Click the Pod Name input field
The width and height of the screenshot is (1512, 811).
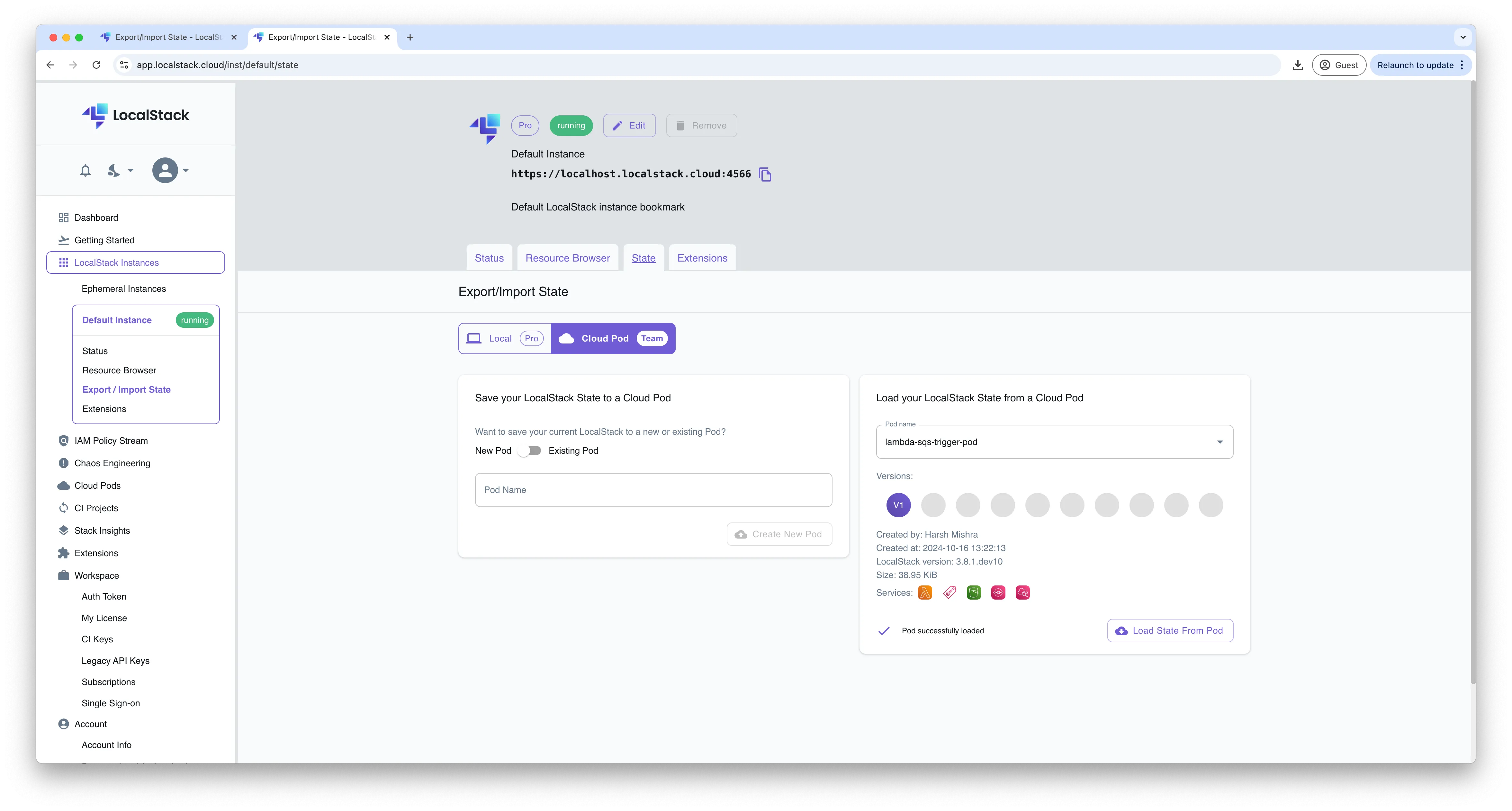[x=653, y=489]
